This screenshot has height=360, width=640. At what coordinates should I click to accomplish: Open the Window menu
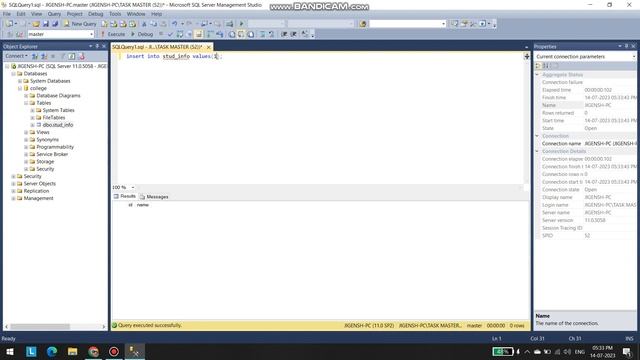(x=136, y=14)
